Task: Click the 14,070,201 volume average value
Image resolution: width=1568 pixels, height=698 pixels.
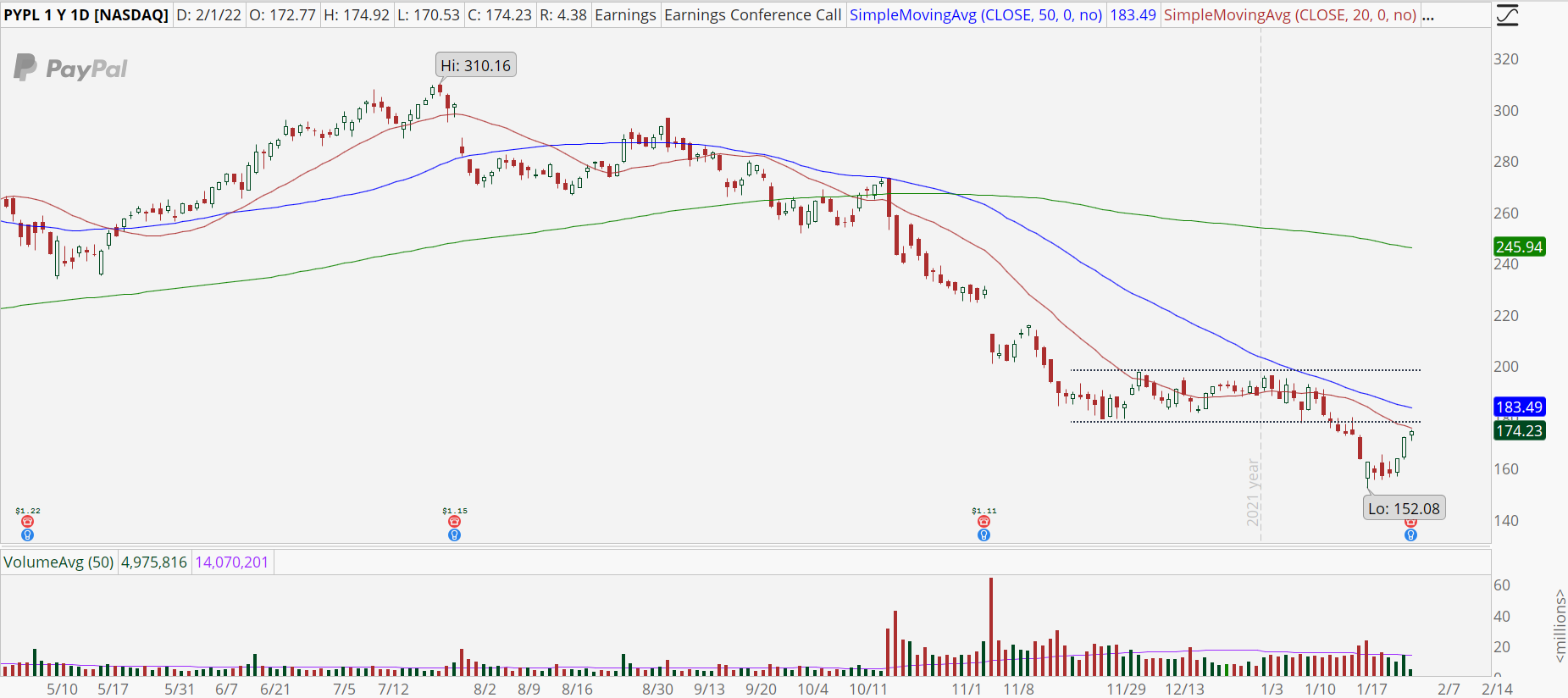Action: (x=231, y=562)
